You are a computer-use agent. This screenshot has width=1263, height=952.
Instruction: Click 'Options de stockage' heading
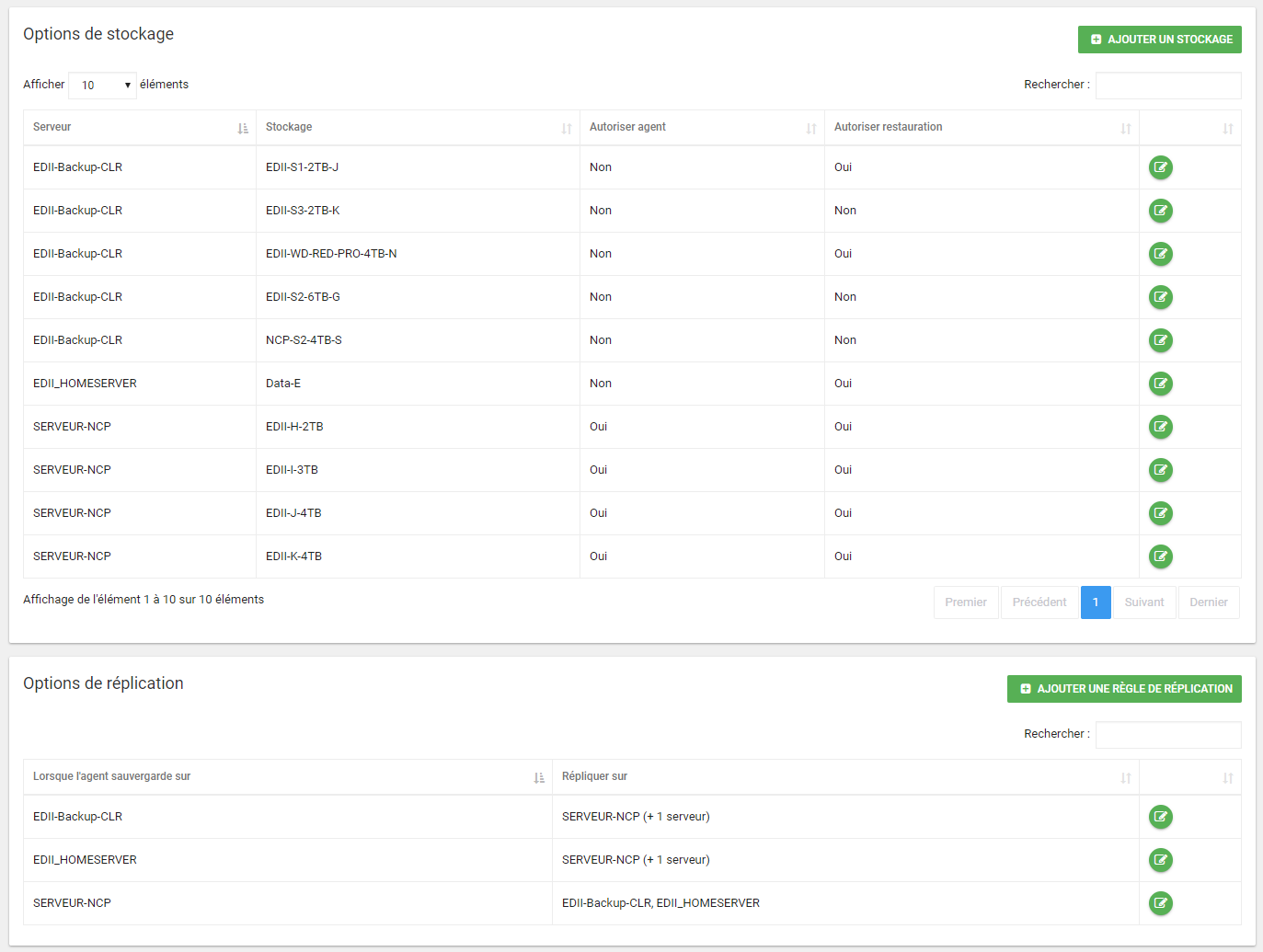coord(98,34)
